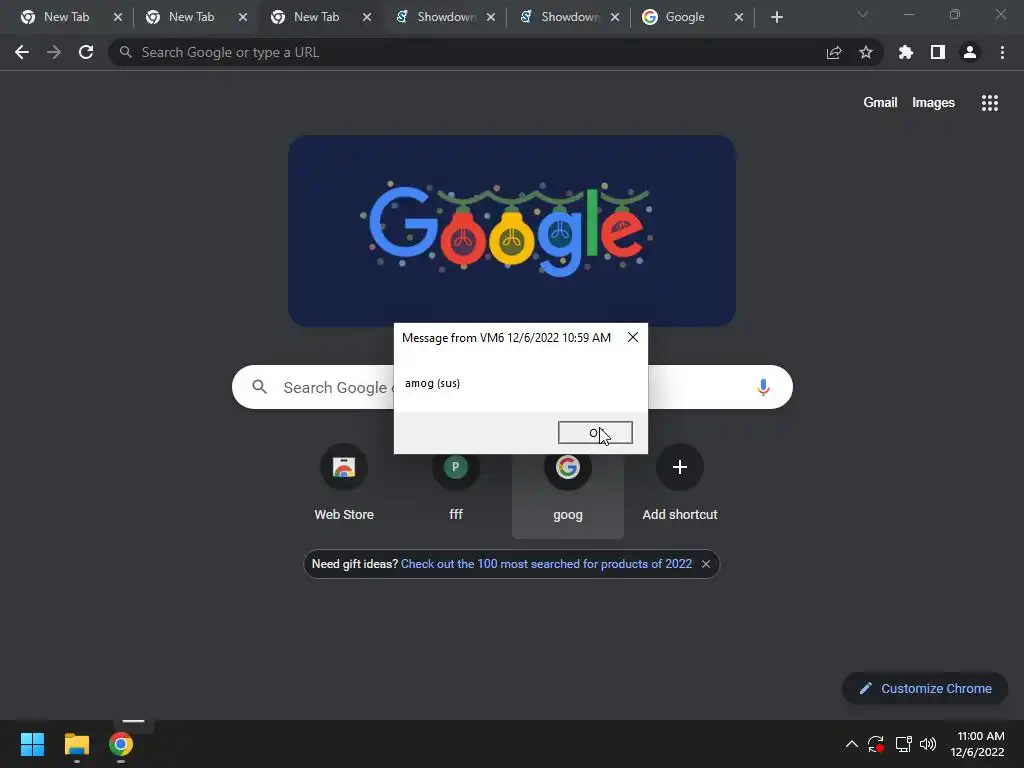Open the Chrome profile menu
The width and height of the screenshot is (1024, 768).
(x=970, y=52)
